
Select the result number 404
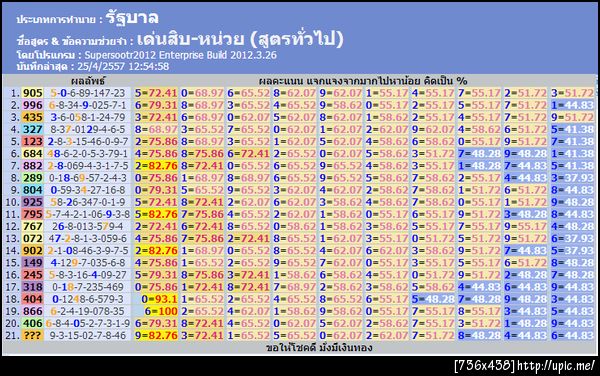[32, 299]
